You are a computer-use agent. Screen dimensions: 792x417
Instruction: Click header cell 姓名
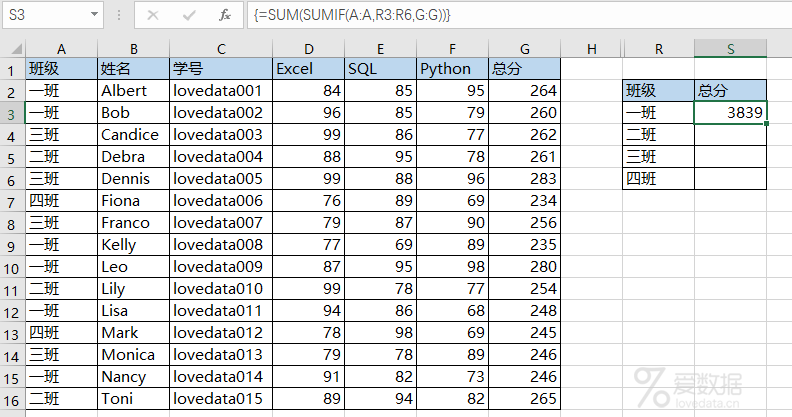tap(133, 69)
